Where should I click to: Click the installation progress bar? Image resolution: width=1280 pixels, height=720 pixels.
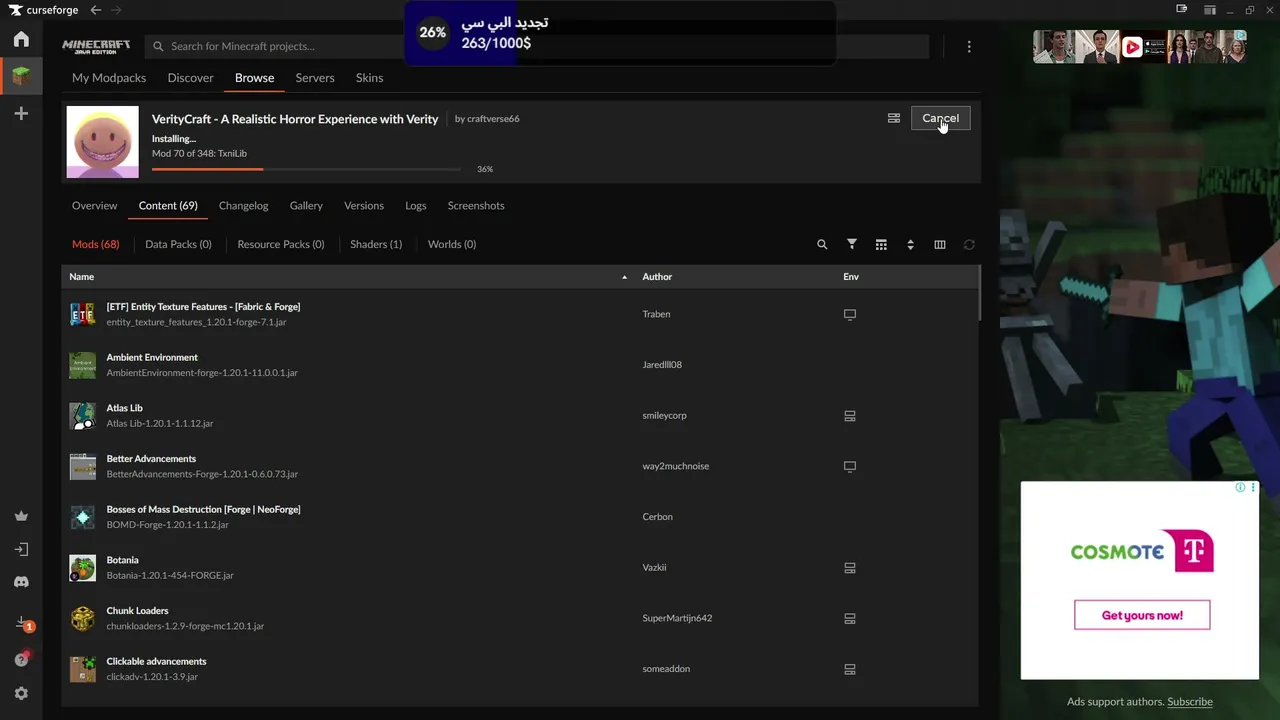pyautogui.click(x=307, y=169)
